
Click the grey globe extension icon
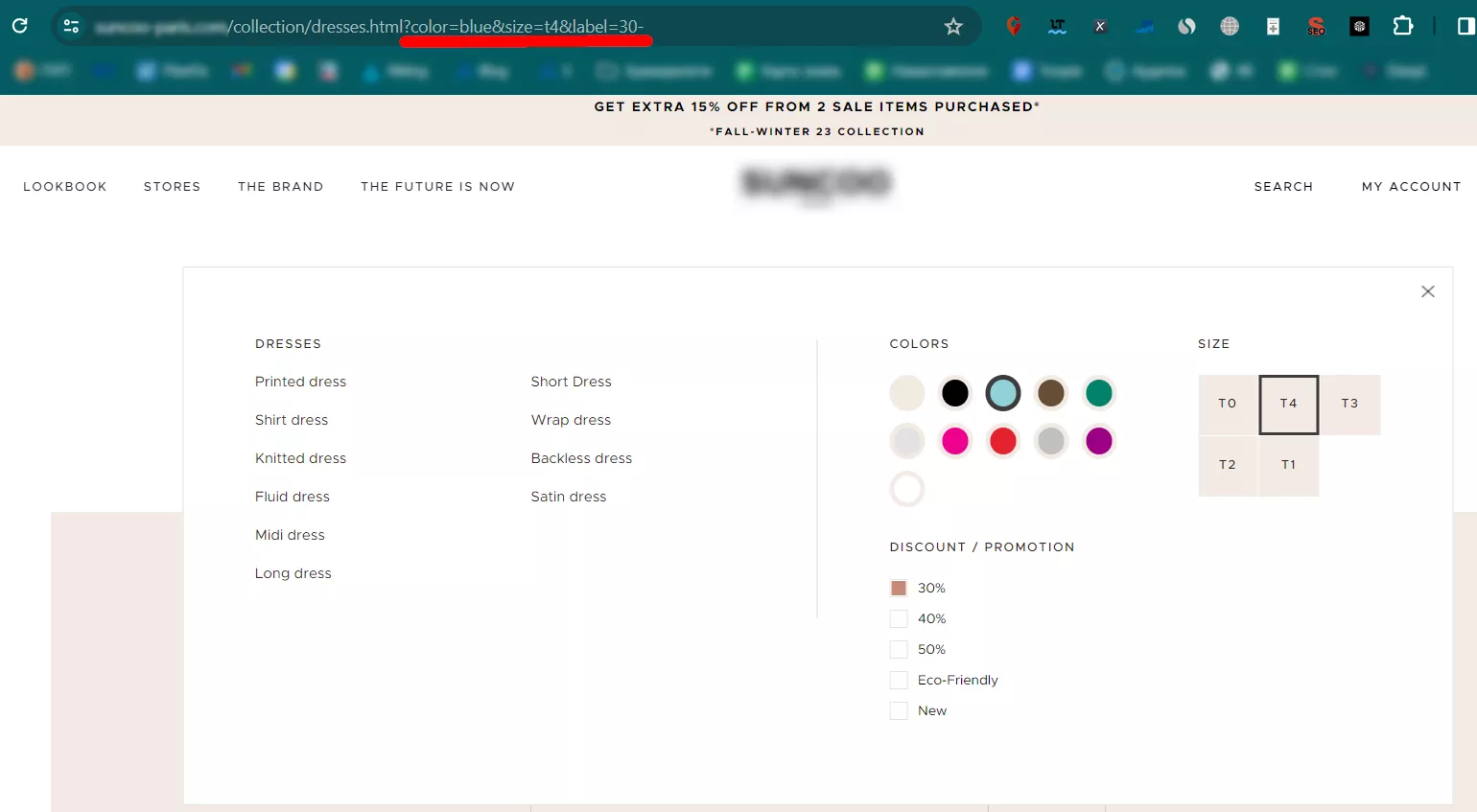(x=1230, y=27)
